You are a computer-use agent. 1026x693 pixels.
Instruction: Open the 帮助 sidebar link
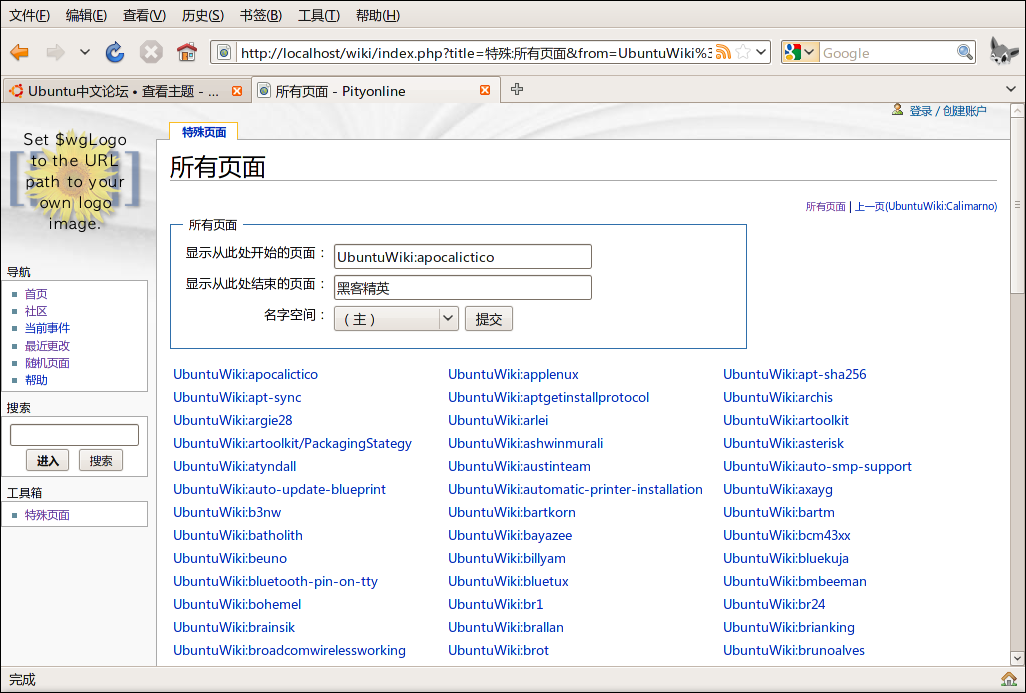coord(36,380)
